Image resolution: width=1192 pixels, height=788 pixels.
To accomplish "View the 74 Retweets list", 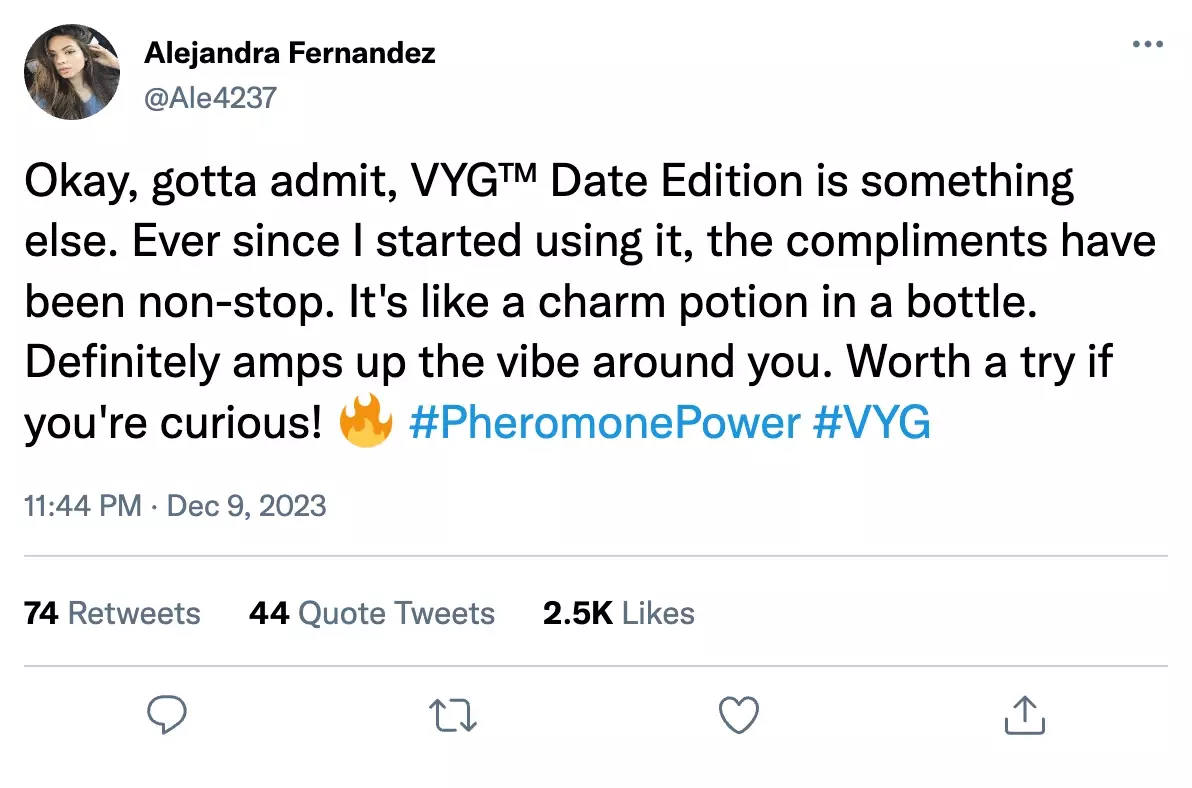I will (x=113, y=613).
